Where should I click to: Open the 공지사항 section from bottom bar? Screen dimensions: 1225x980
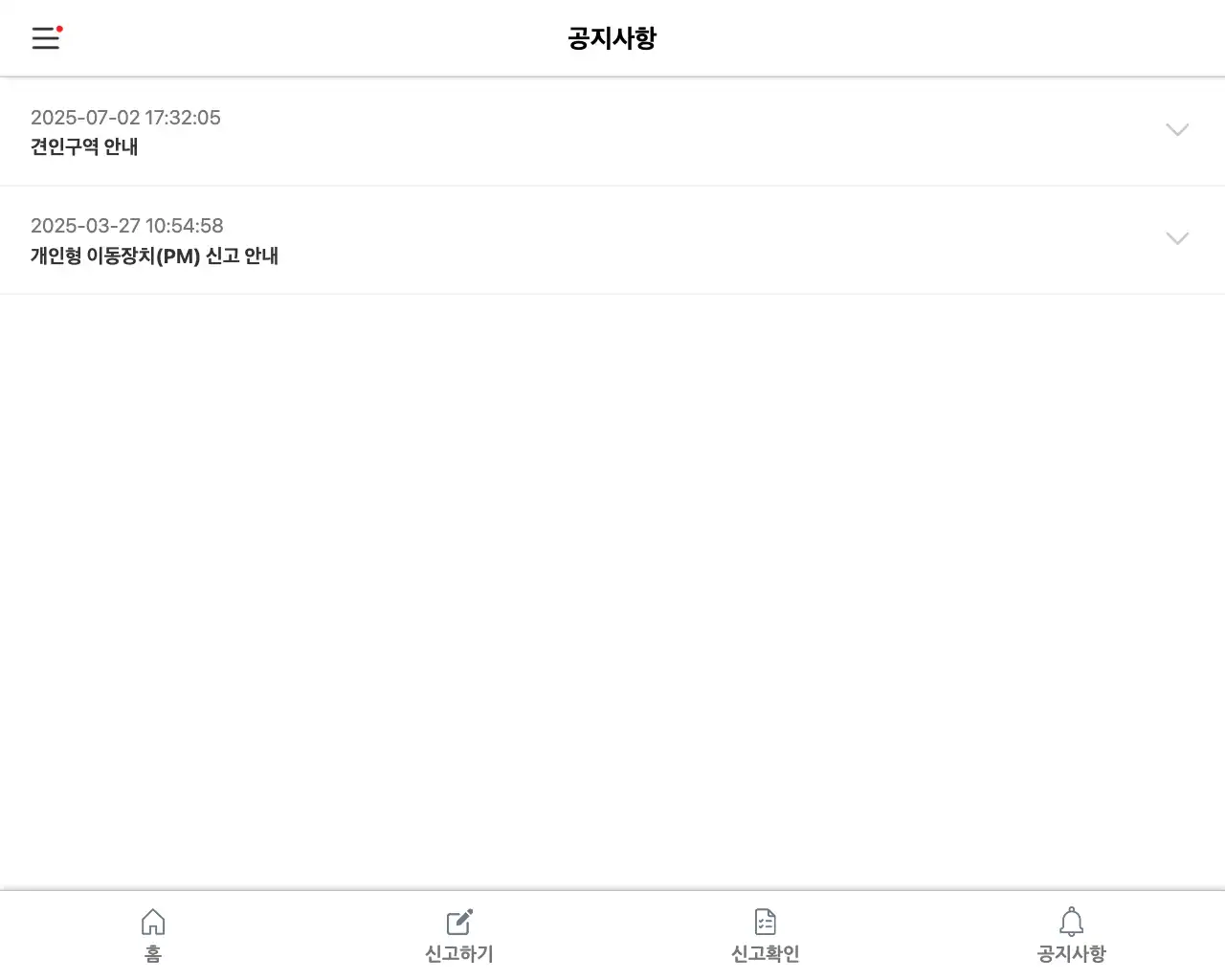pos(1071,933)
